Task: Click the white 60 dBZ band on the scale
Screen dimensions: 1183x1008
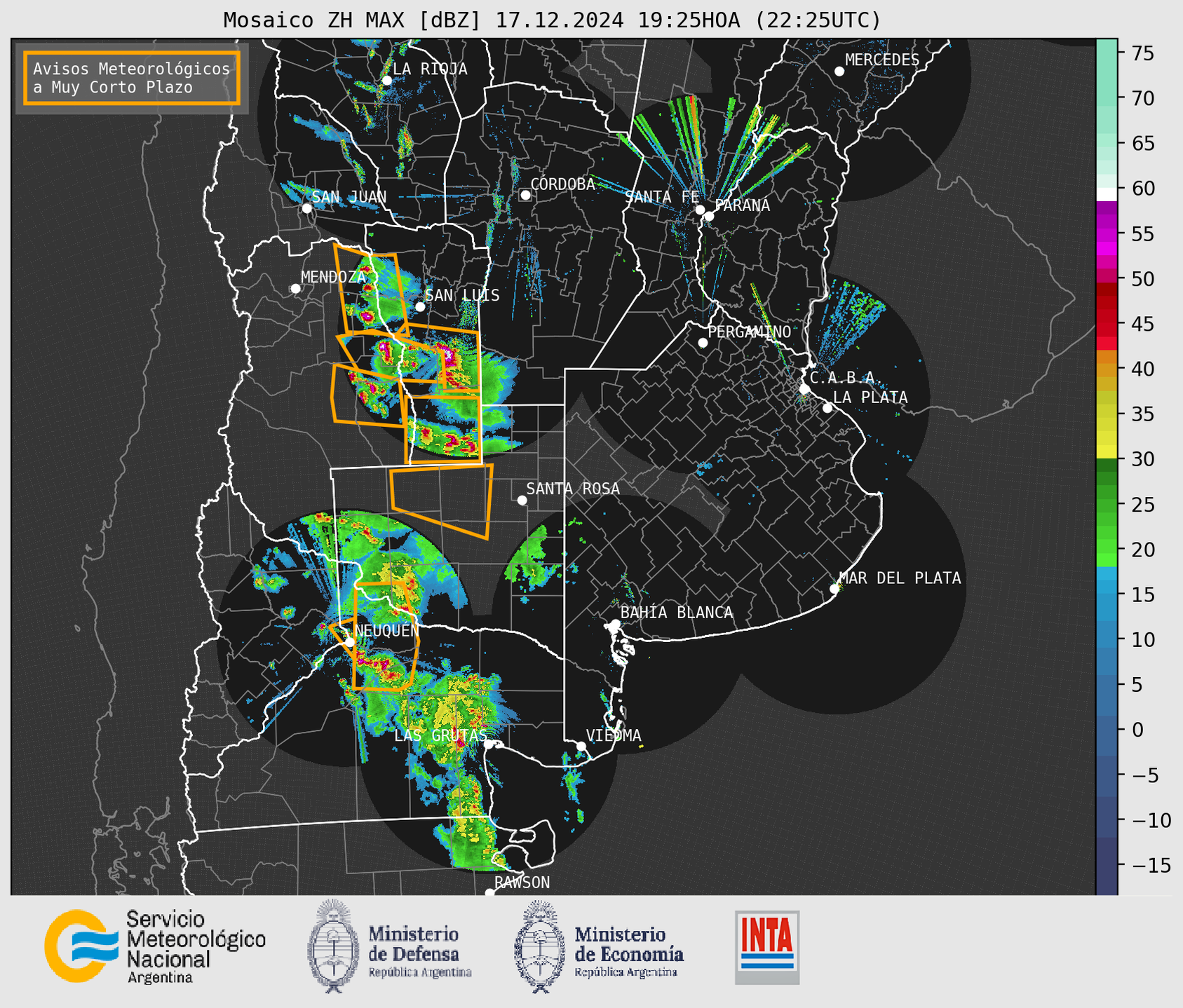Action: pyautogui.click(x=1107, y=194)
